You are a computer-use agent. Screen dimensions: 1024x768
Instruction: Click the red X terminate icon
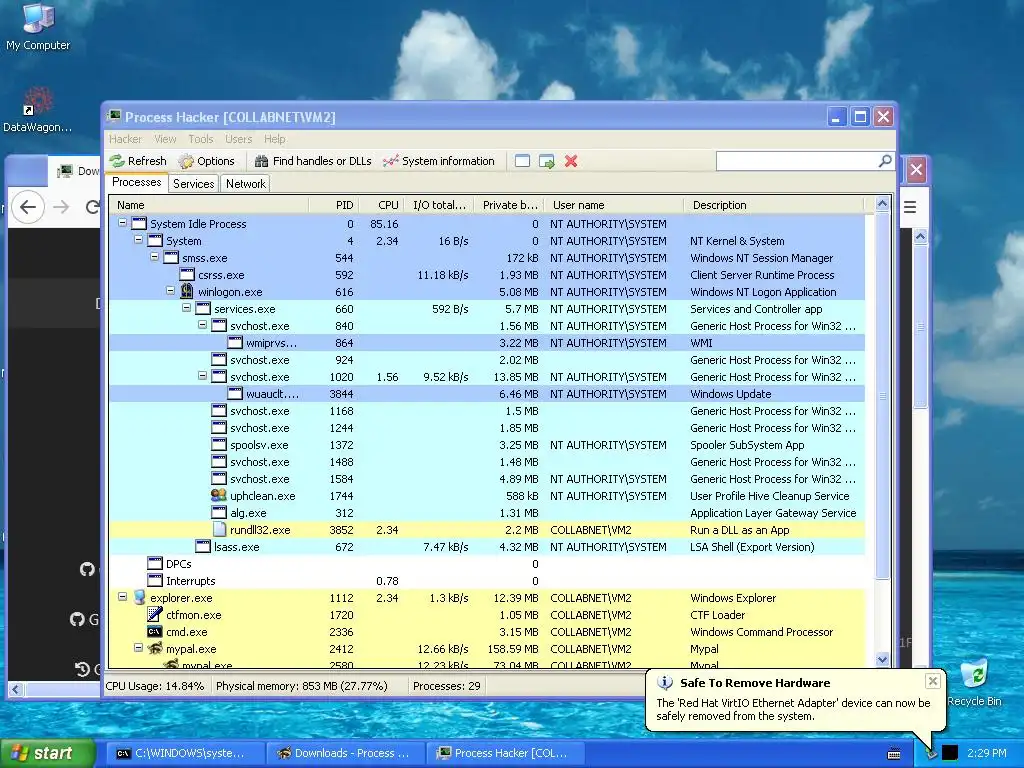[571, 161]
